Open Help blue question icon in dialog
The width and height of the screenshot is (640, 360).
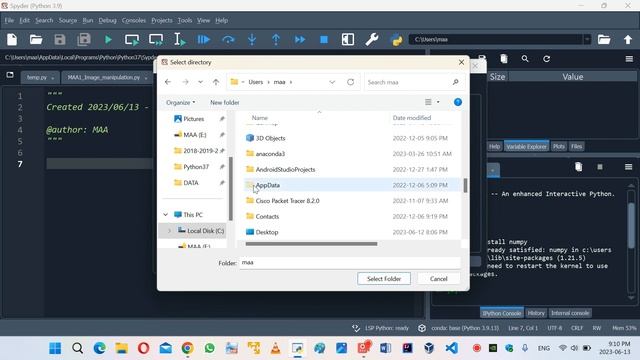(458, 102)
